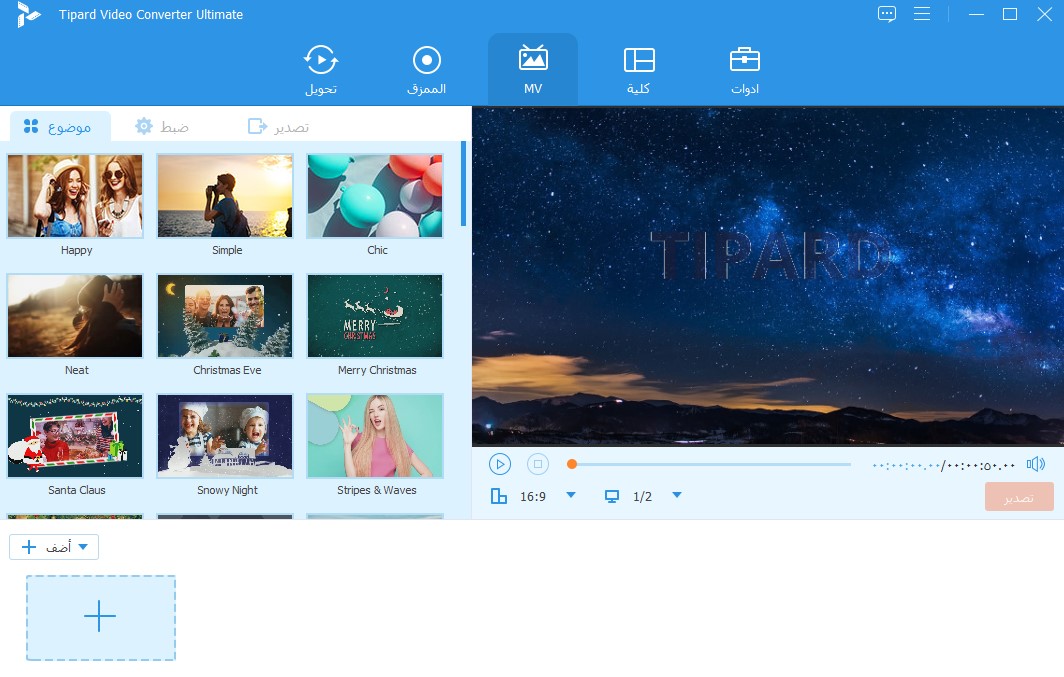Select the Christmas Eve theme thumbnail
This screenshot has width=1064, height=677.
(225, 316)
